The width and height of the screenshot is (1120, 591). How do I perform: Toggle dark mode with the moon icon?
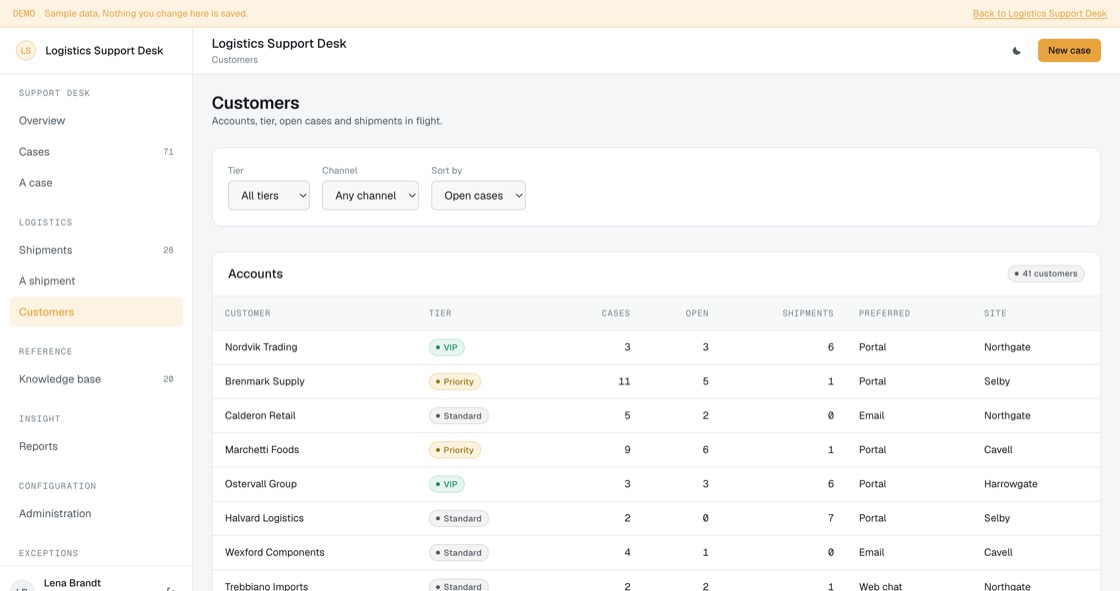click(x=1016, y=51)
